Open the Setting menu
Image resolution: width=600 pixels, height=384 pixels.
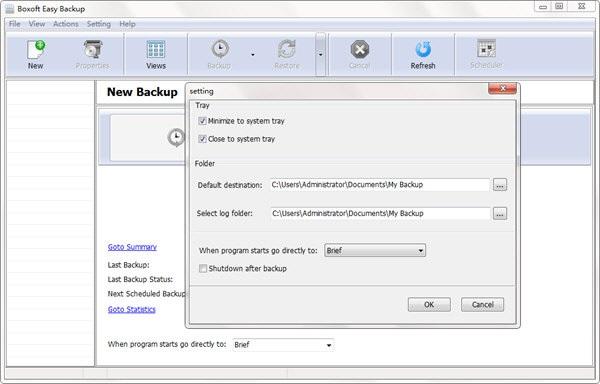coord(99,24)
